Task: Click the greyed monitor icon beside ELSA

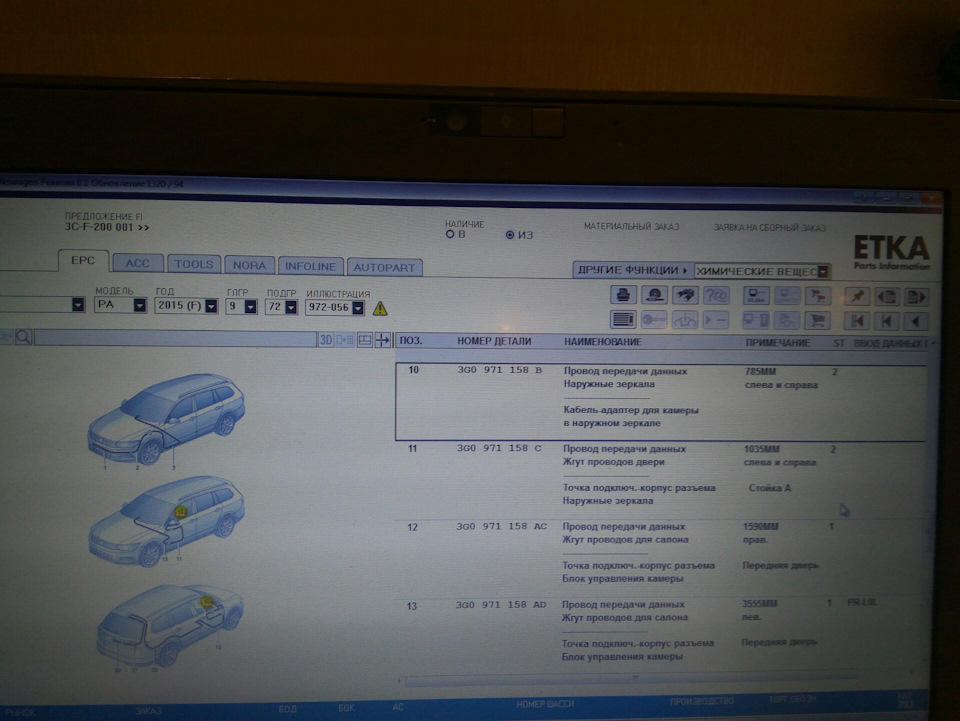Action: click(x=787, y=297)
